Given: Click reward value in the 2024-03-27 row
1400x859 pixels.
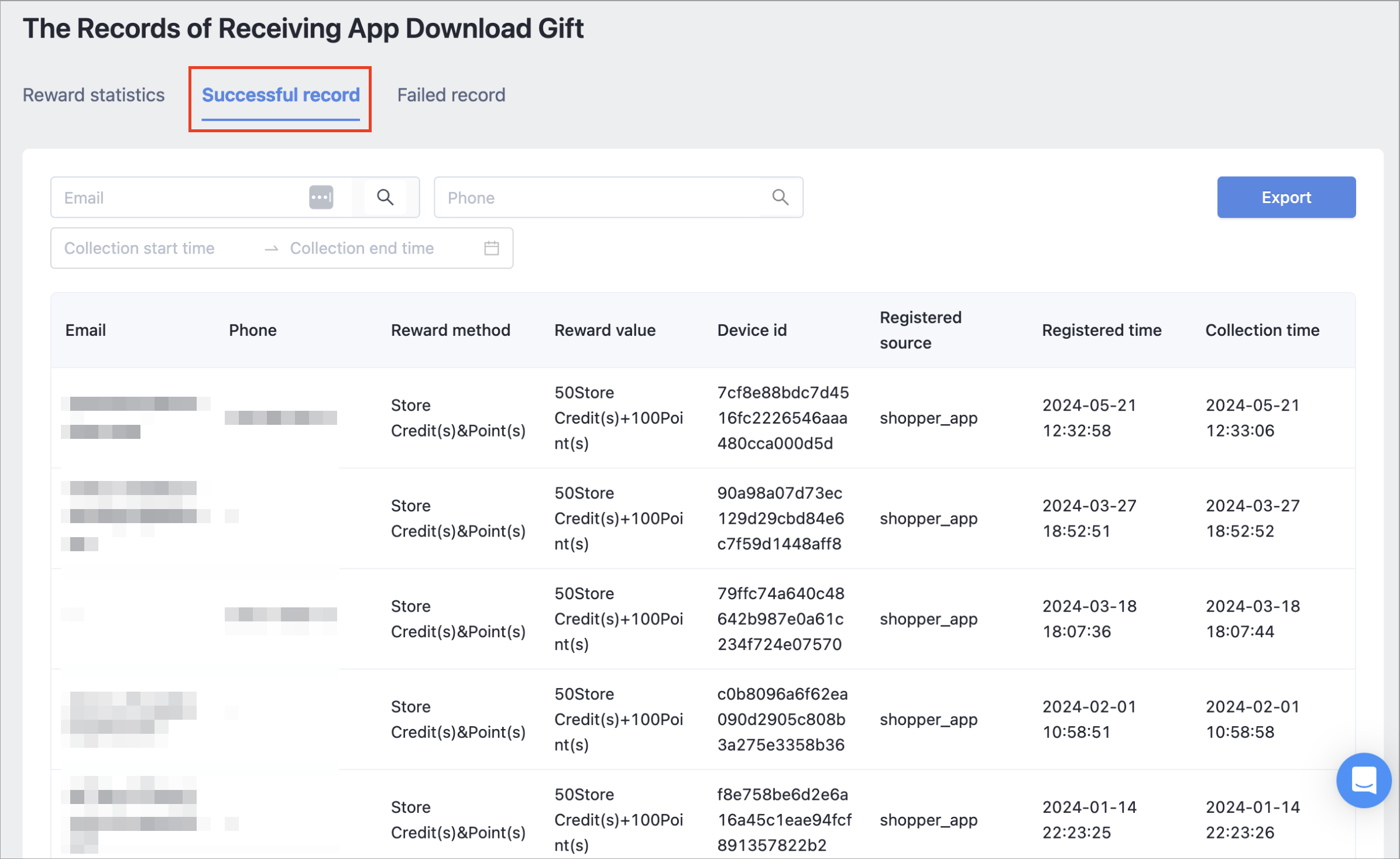Looking at the screenshot, I should (619, 518).
